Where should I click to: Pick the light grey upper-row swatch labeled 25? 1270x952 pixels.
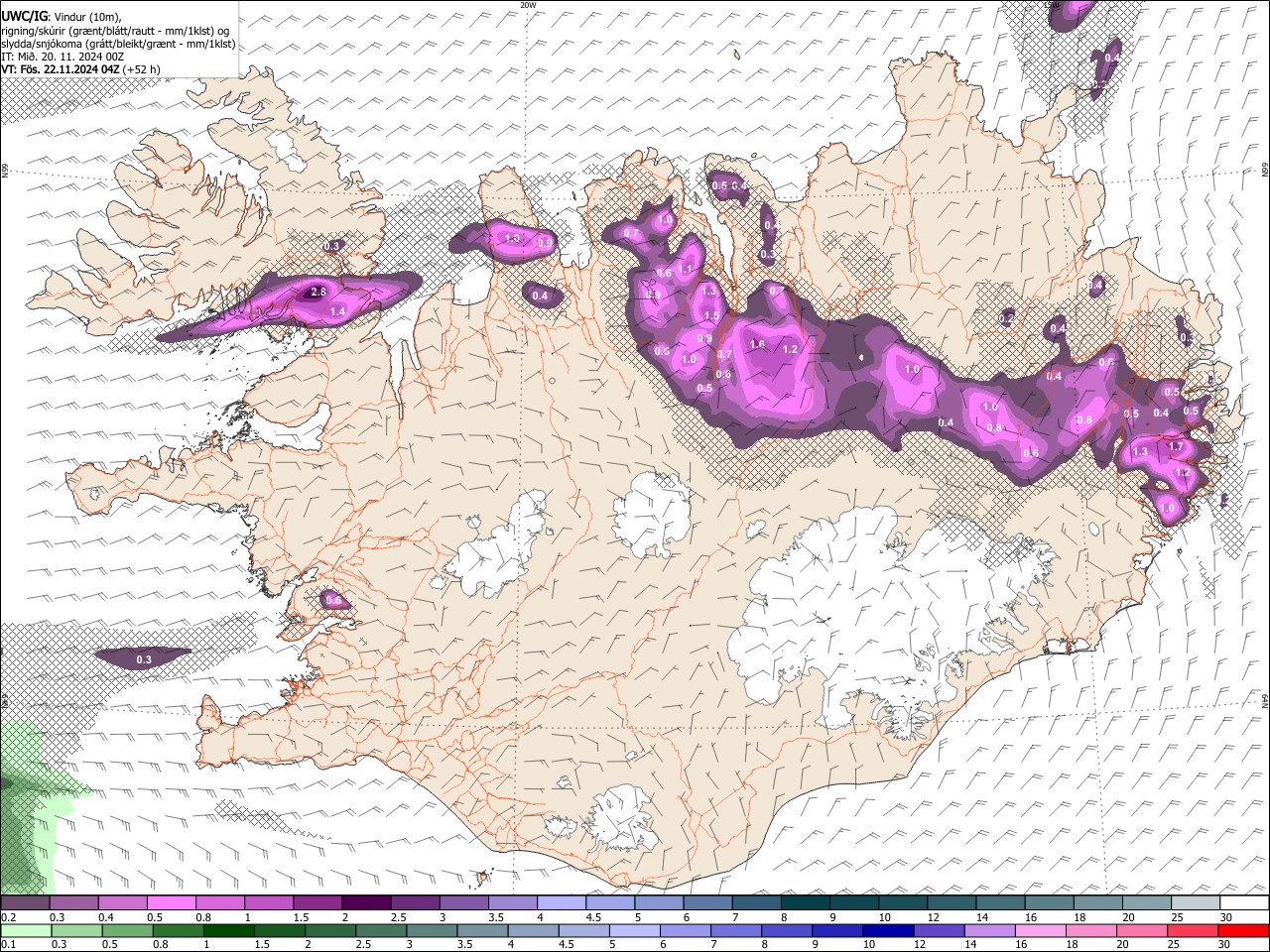(x=1194, y=902)
